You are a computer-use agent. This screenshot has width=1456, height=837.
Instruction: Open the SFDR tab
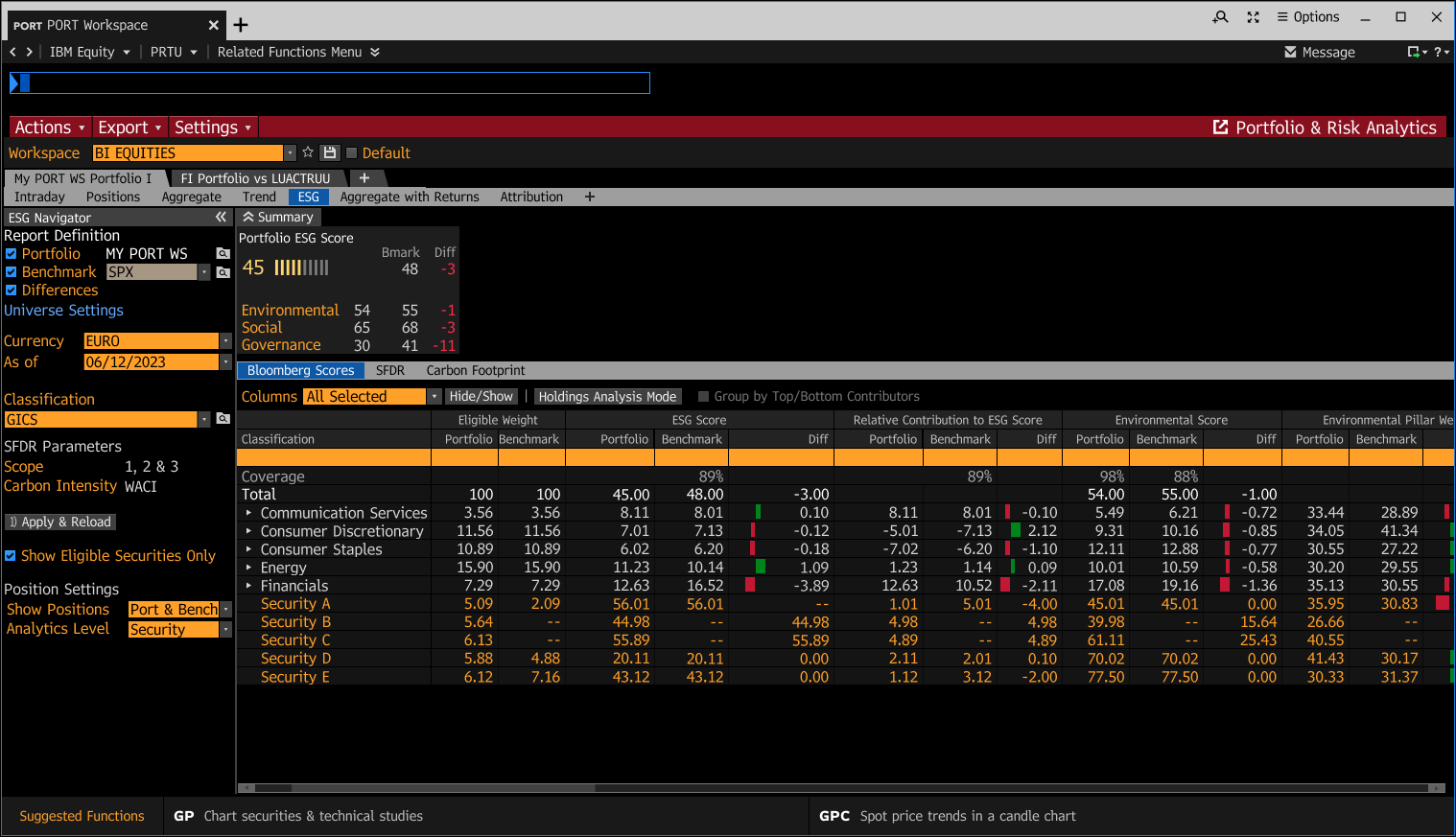tap(390, 370)
